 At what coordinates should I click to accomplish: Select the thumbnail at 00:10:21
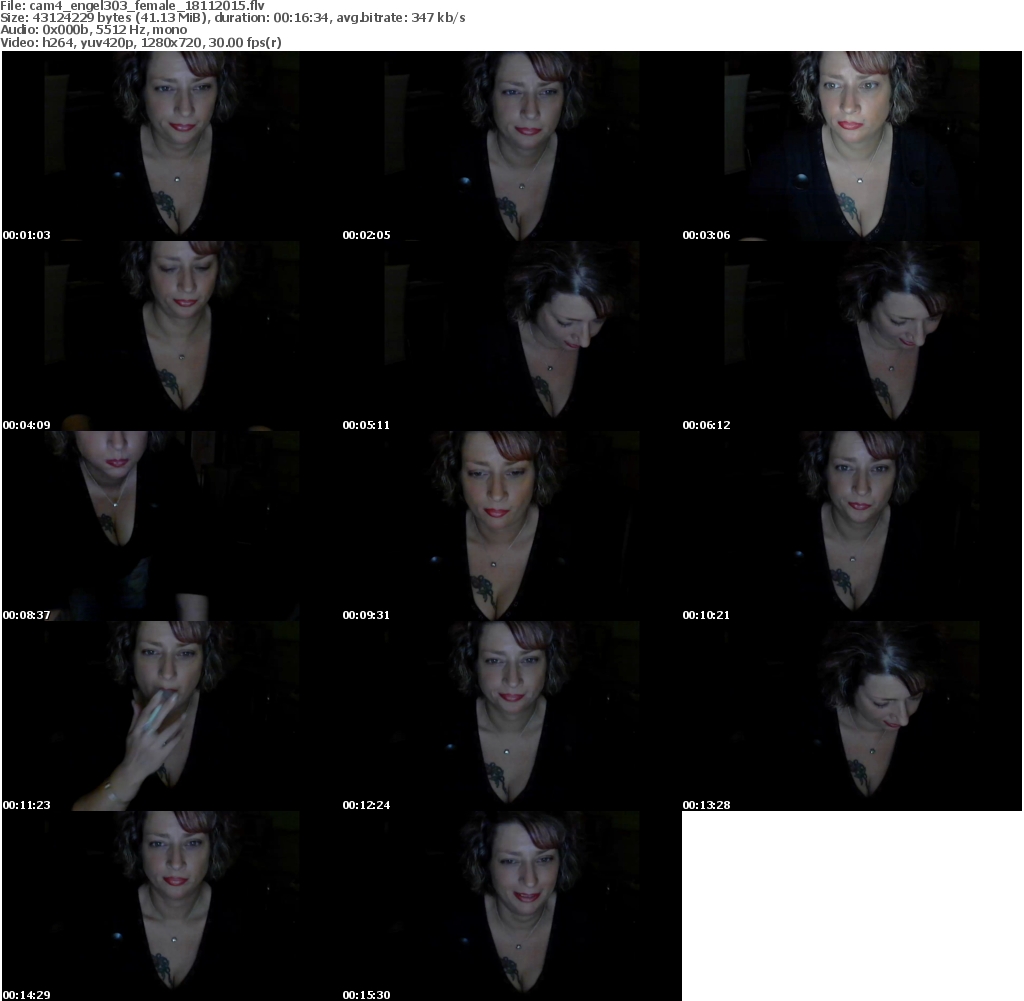852,526
